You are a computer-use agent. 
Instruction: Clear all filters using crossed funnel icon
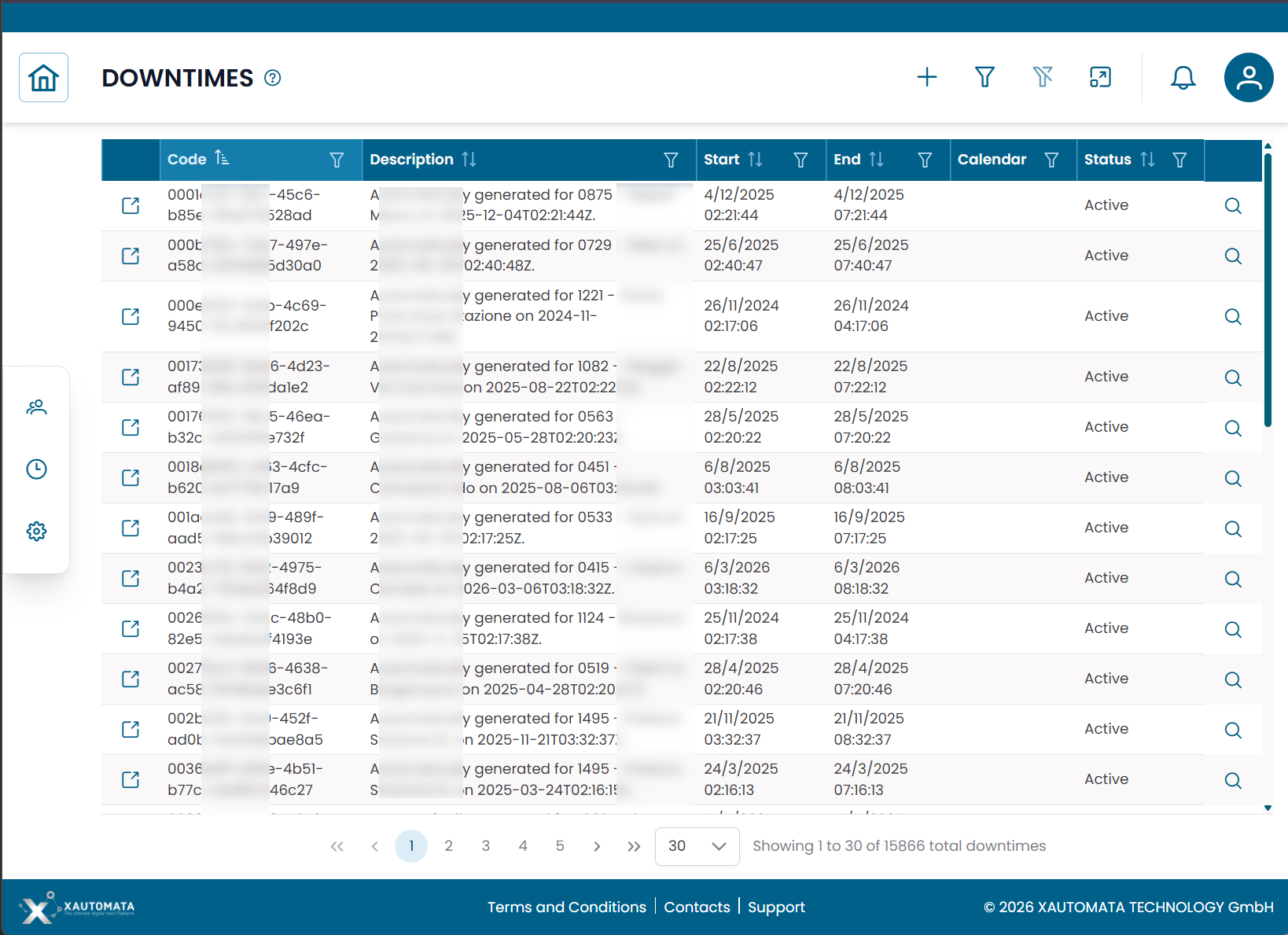[x=1043, y=77]
